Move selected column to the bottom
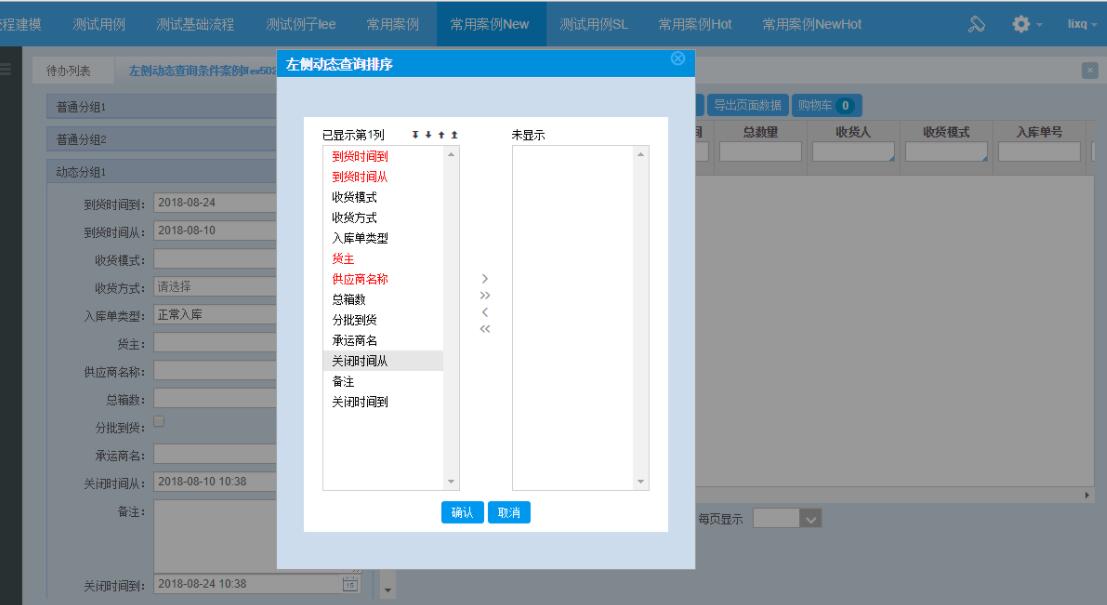 click(x=416, y=132)
